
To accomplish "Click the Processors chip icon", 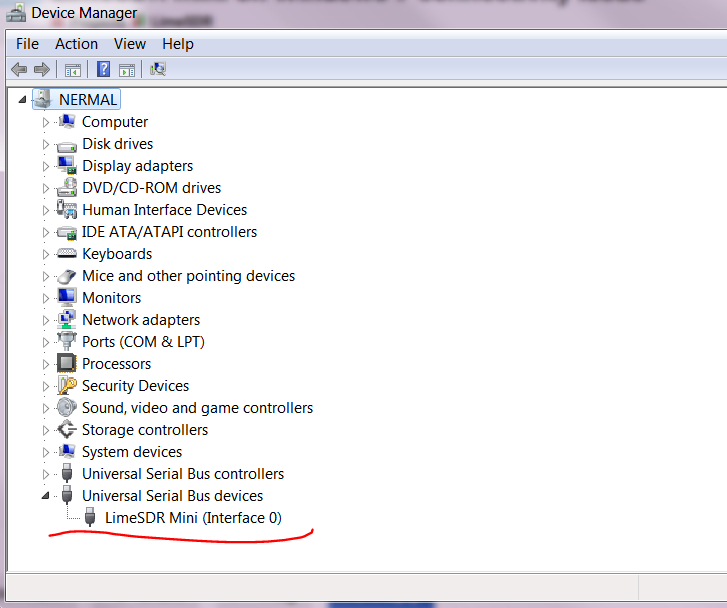I will pyautogui.click(x=67, y=363).
